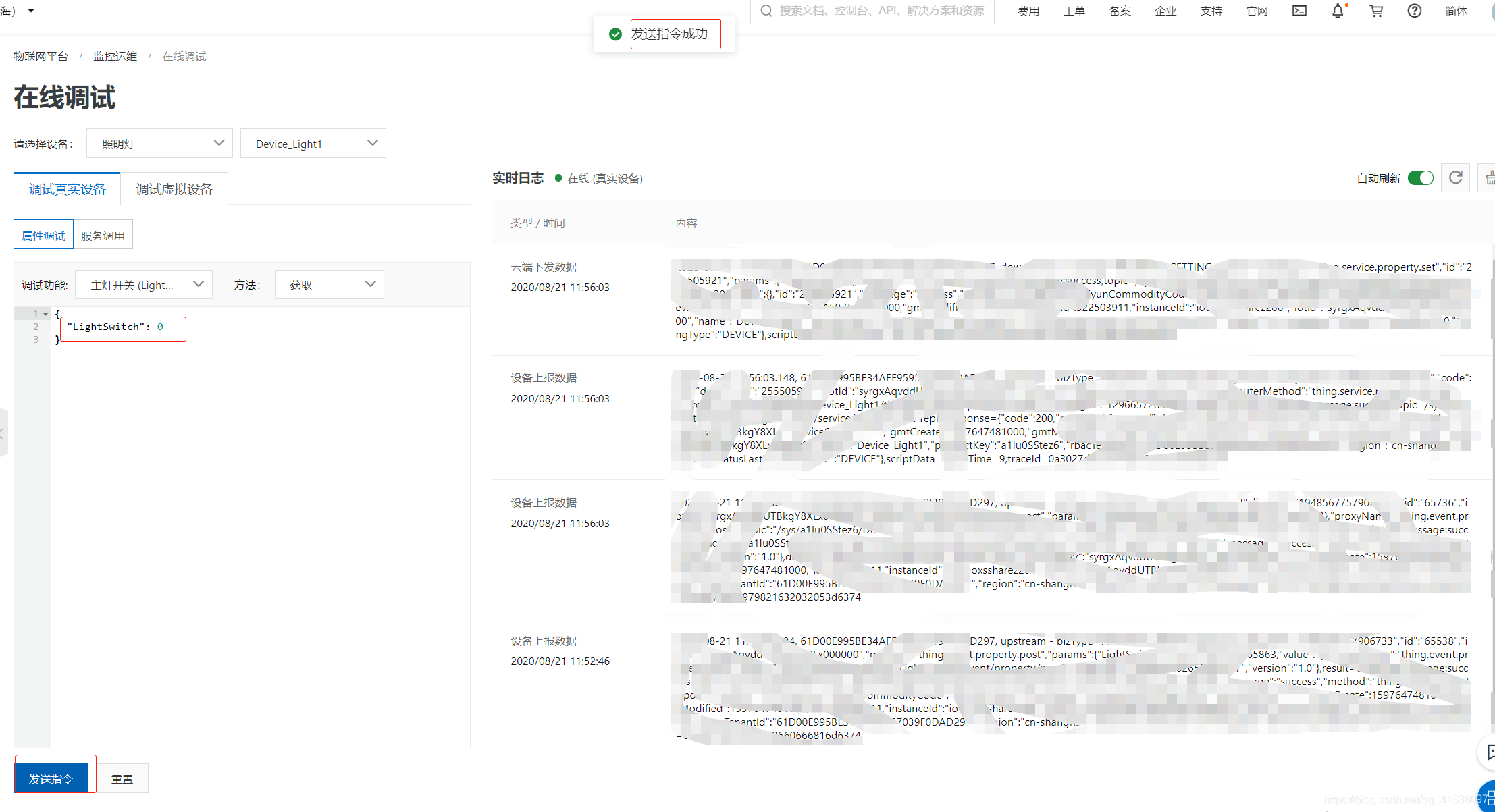Toggle the 自动刷新 auto-refresh switch

[x=1420, y=178]
